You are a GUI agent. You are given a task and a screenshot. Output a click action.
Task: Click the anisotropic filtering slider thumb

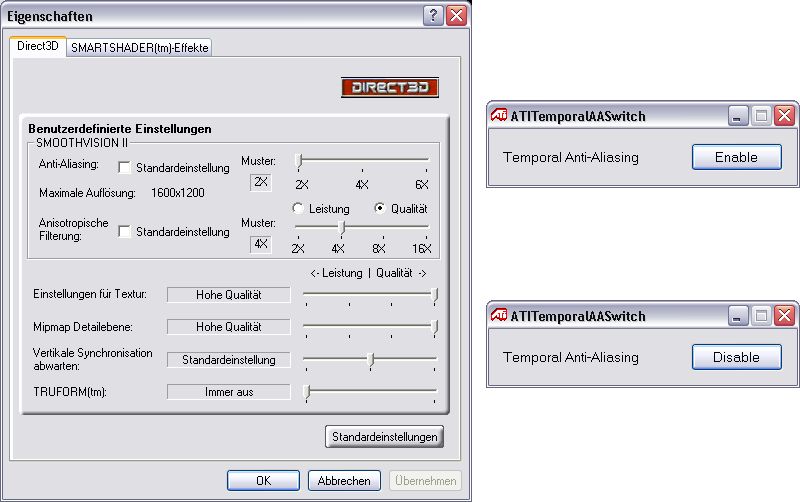click(x=342, y=228)
